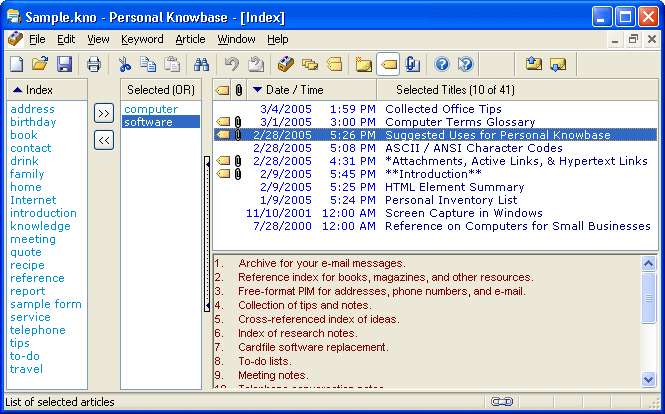665x414 pixels.
Task: Click the redo arrow toolbar icon
Action: [x=256, y=64]
